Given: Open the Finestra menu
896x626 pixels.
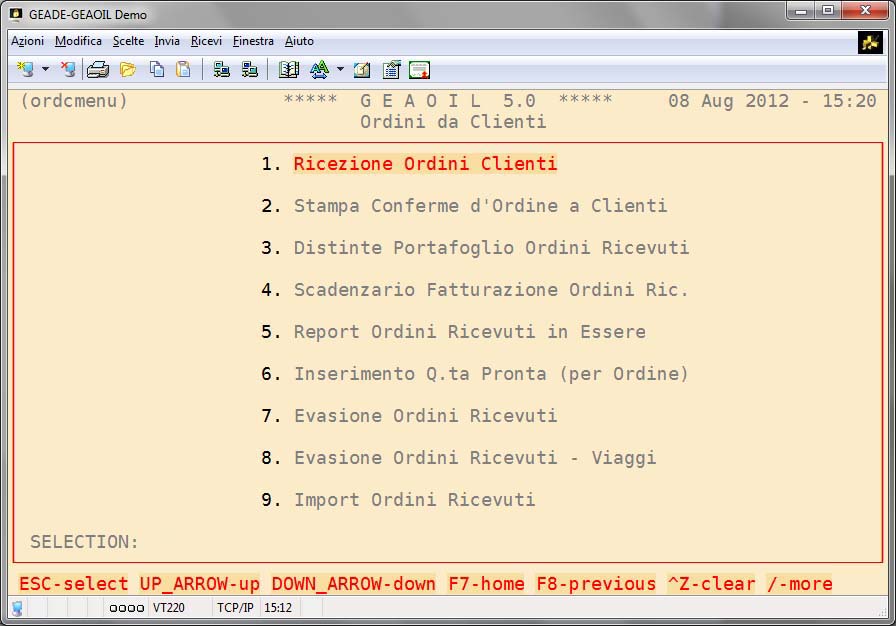Looking at the screenshot, I should pyautogui.click(x=253, y=41).
